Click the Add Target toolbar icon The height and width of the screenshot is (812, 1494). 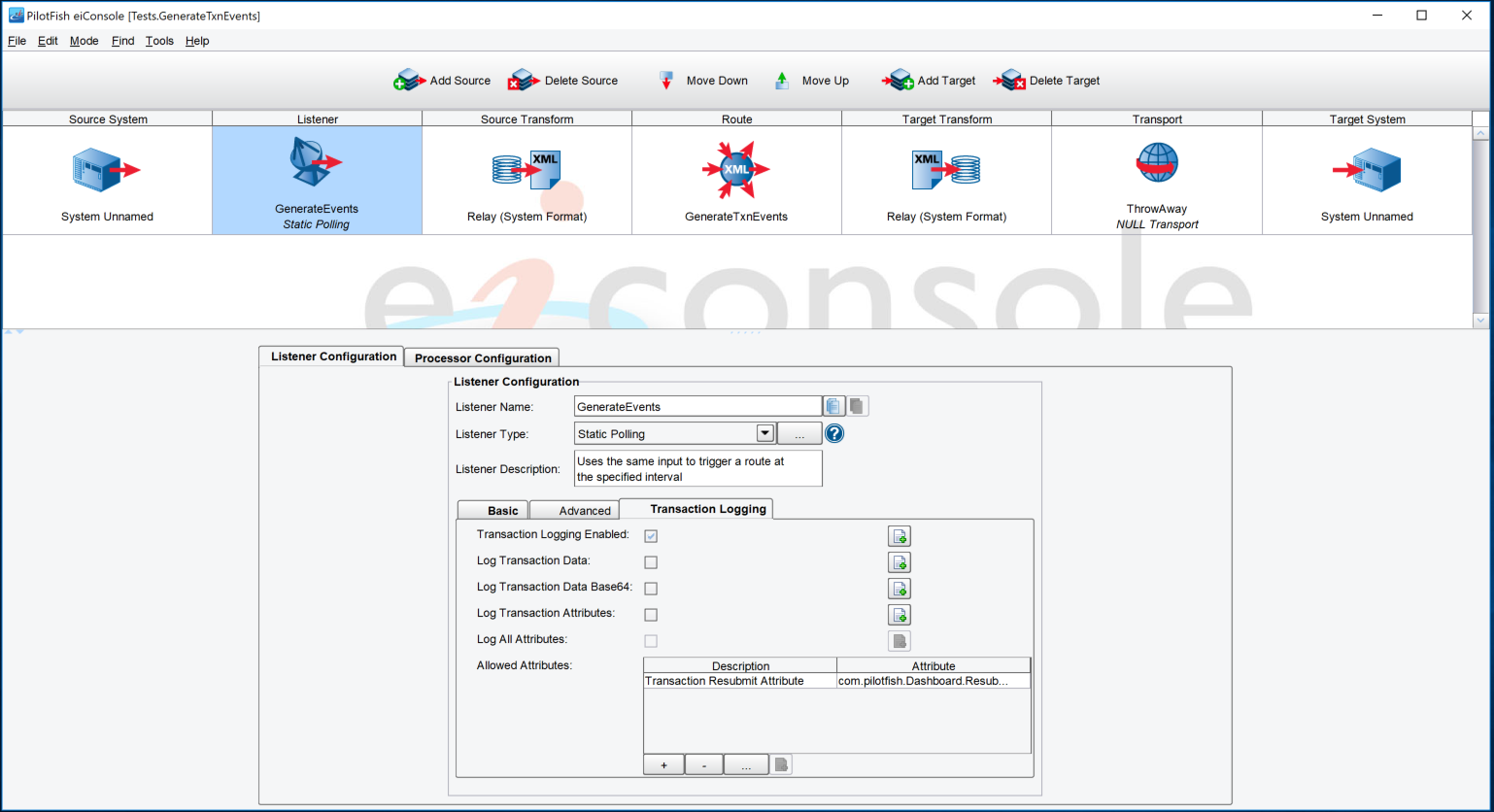(x=898, y=81)
